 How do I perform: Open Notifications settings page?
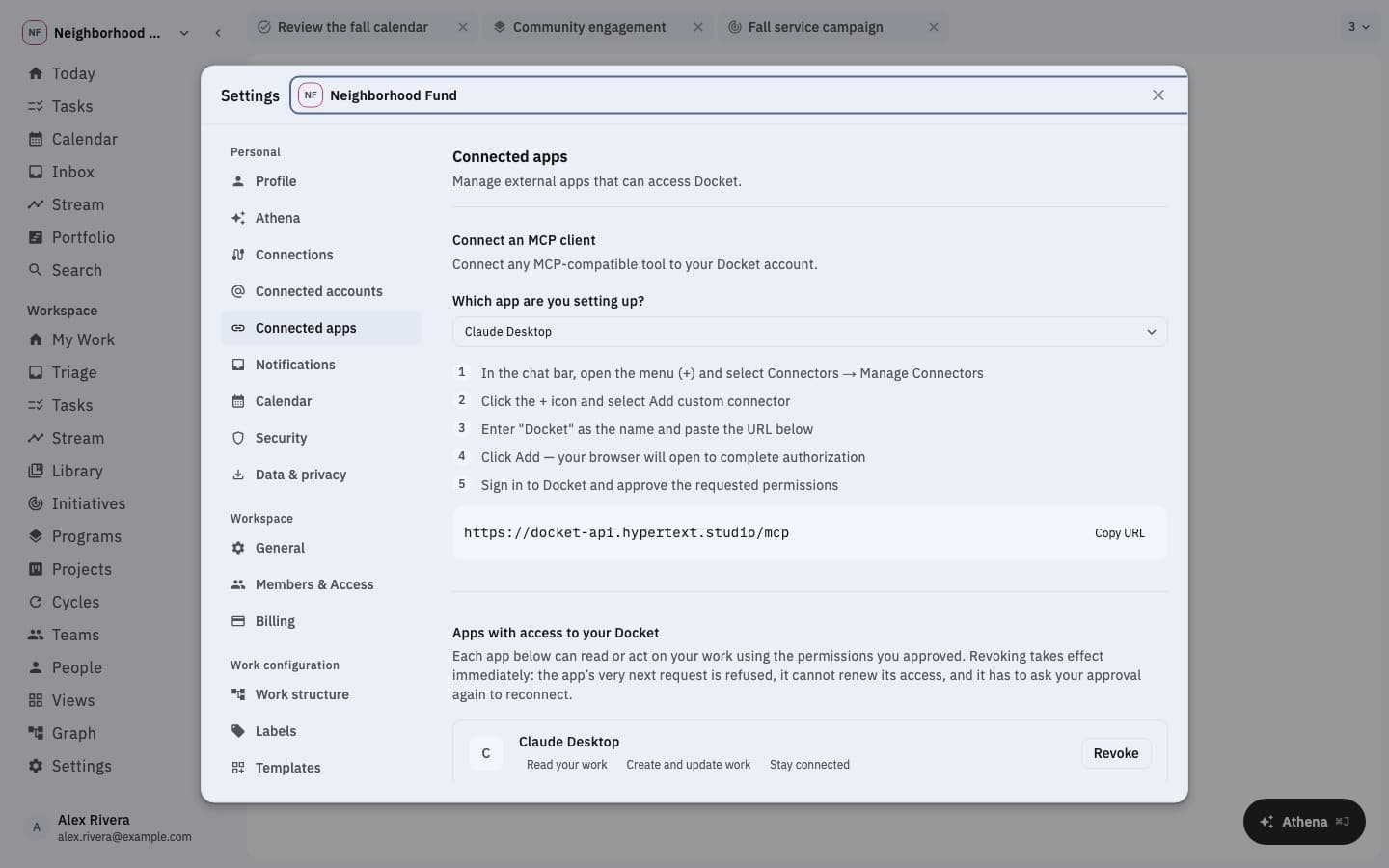point(320,365)
